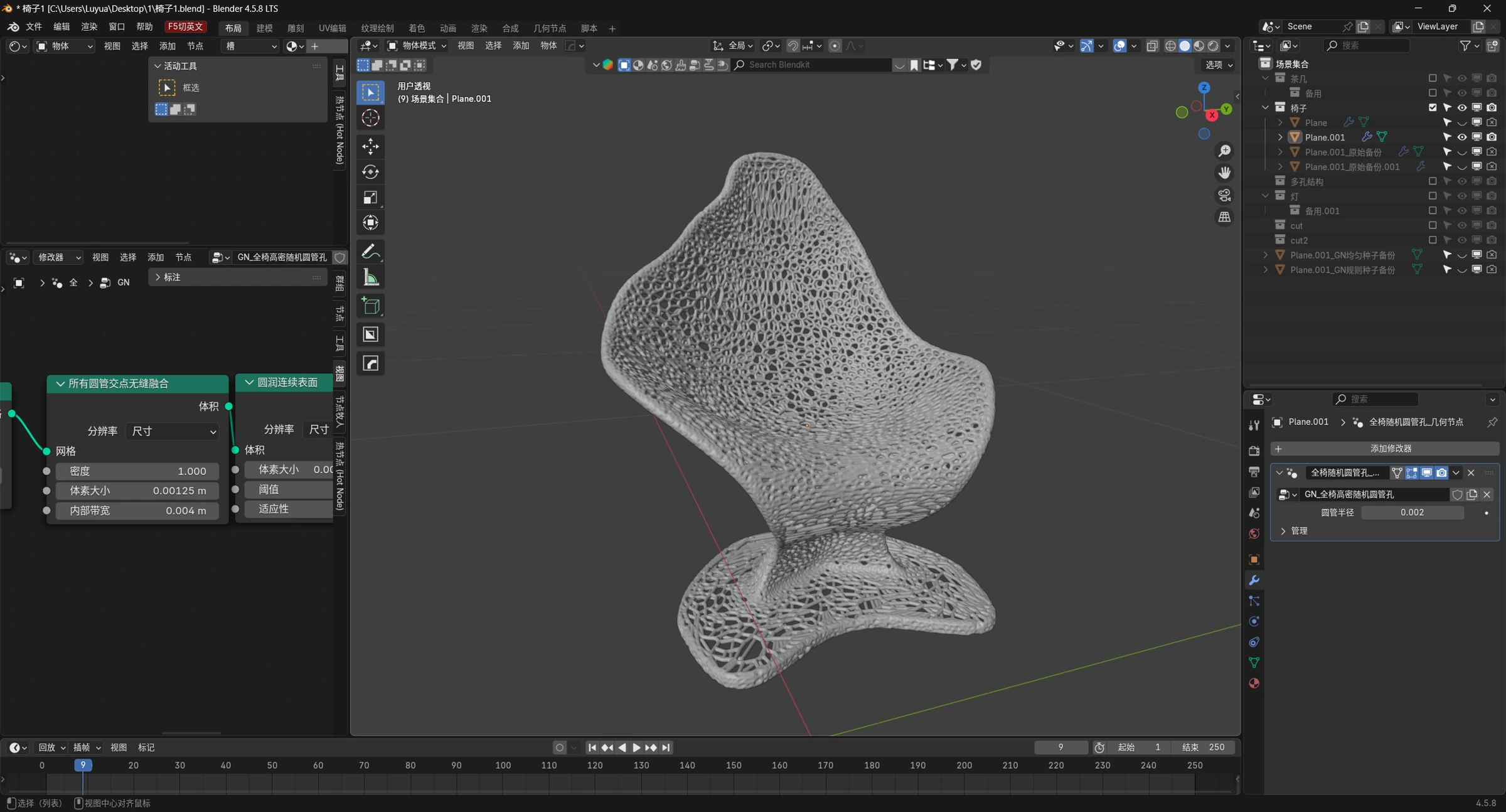Select the Transform tool

click(x=370, y=222)
